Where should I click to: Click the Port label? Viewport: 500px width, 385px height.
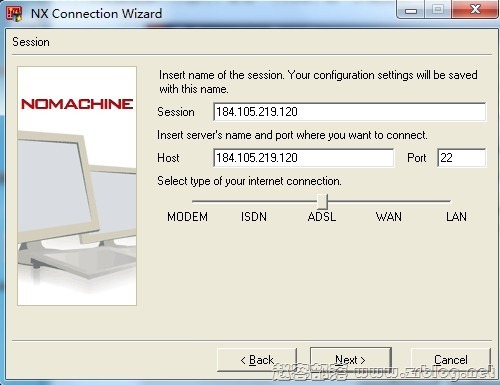click(417, 158)
